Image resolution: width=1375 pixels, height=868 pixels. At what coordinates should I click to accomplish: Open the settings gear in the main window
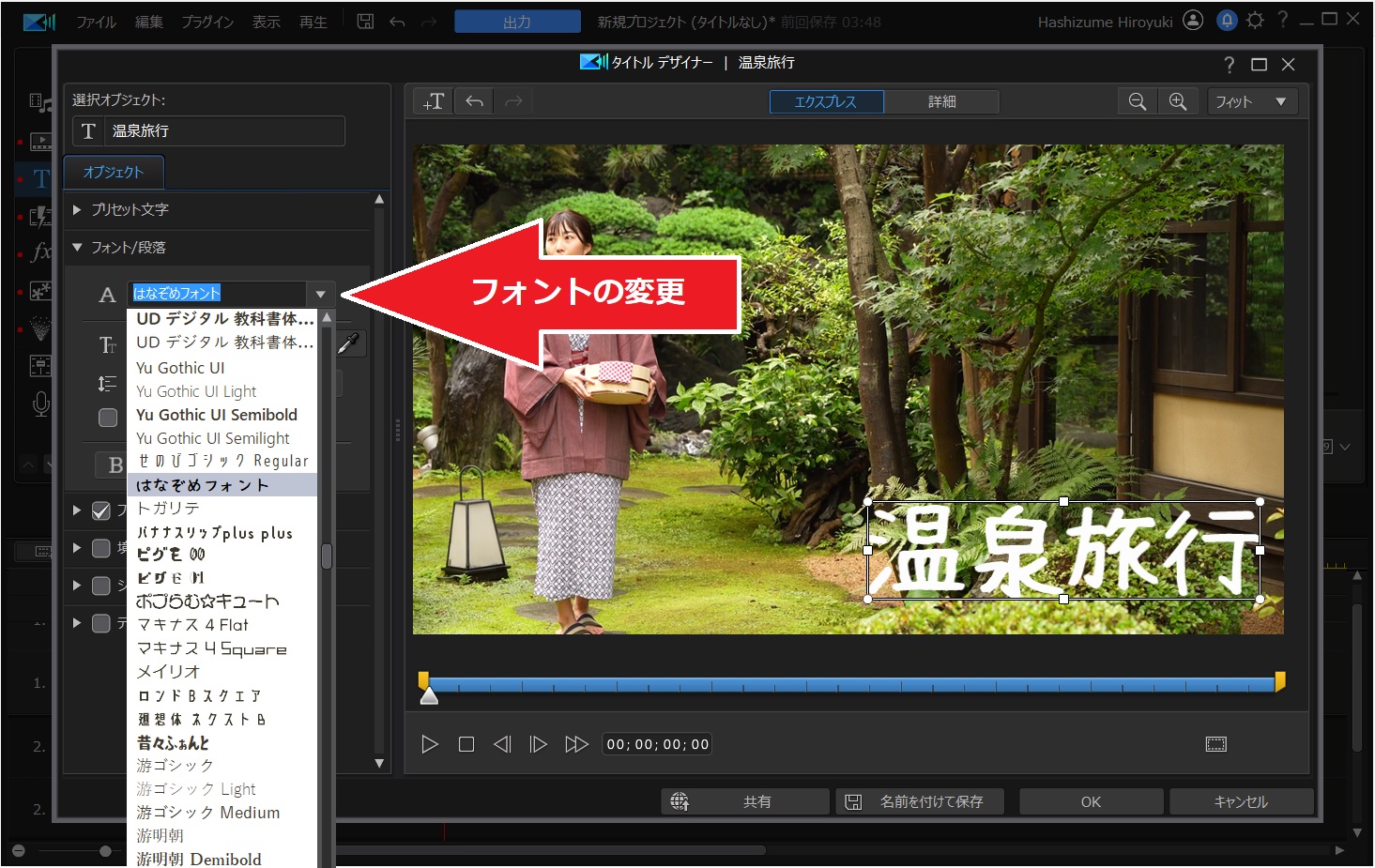pyautogui.click(x=1255, y=20)
